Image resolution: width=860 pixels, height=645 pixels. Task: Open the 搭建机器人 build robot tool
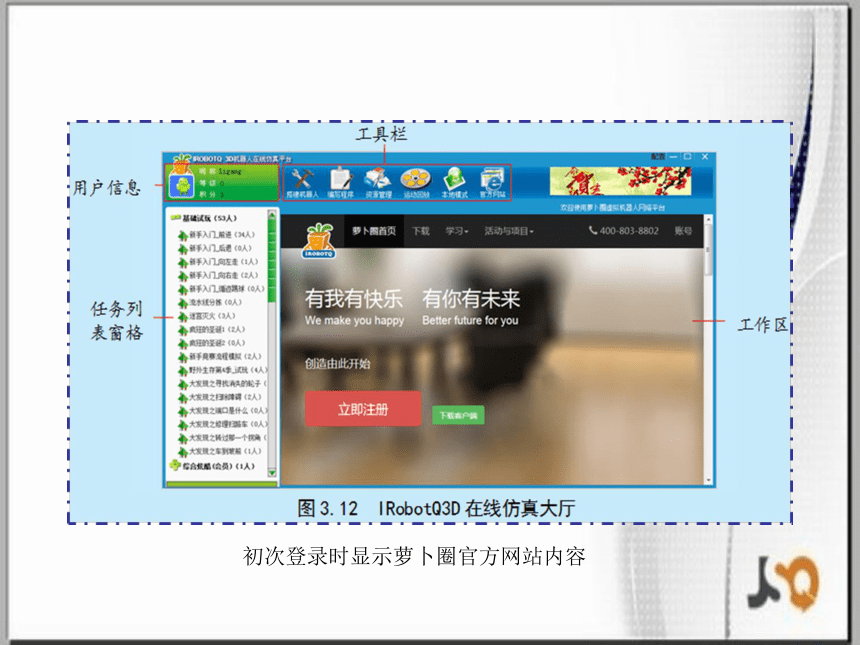pos(302,183)
